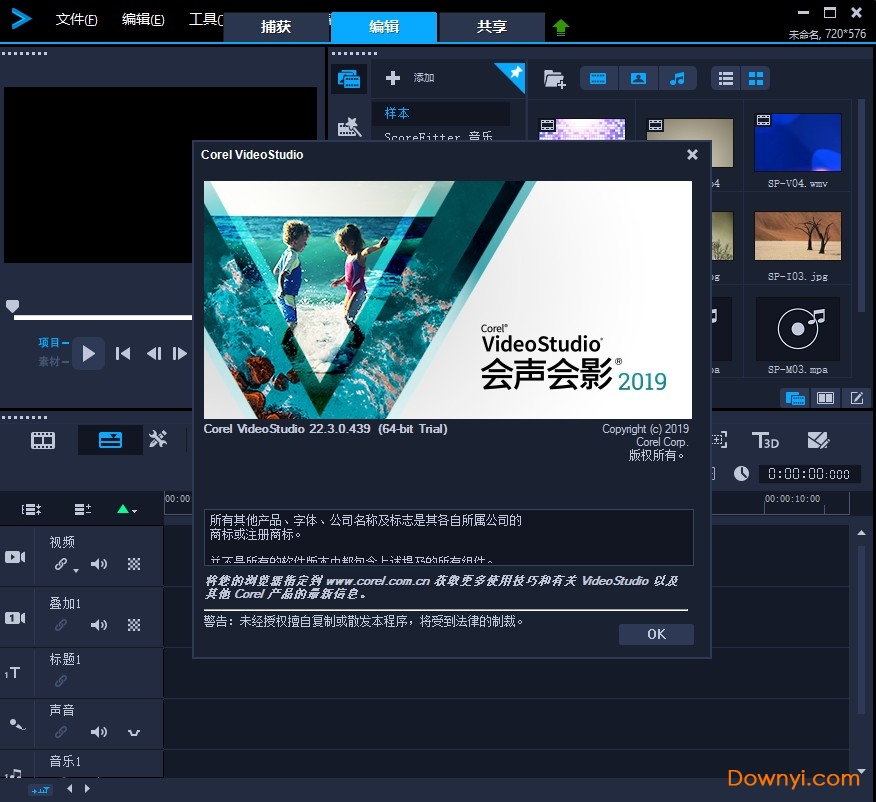This screenshot has width=876, height=802.
Task: Switch library to thumbnail grid view
Action: point(756,78)
